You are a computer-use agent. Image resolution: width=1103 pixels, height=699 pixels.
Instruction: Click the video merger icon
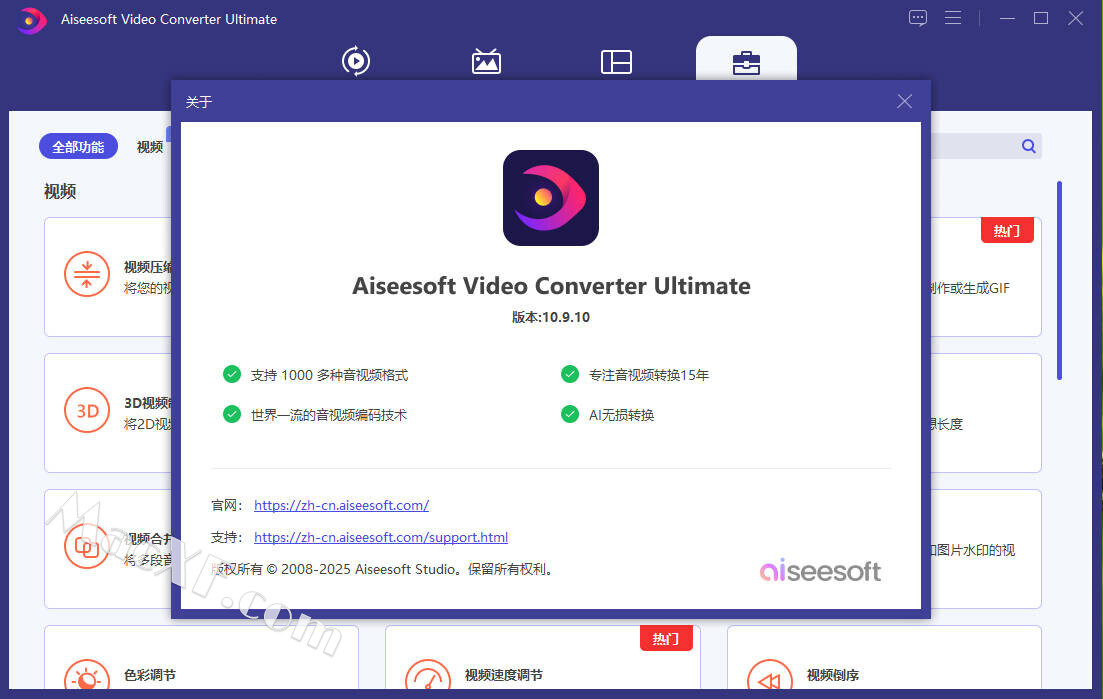click(x=87, y=546)
